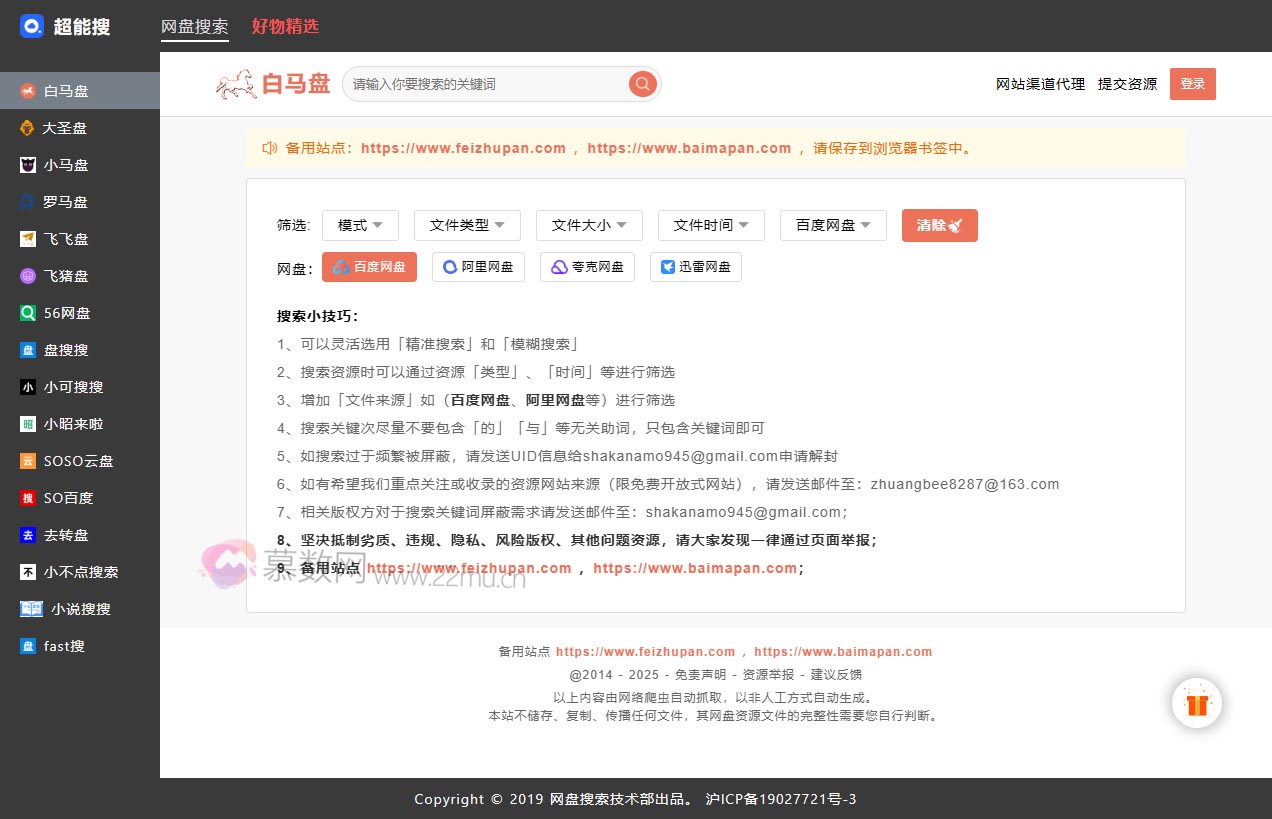Open the 免责声明 footer link
Viewport: 1272px width, 819px height.
coord(700,675)
